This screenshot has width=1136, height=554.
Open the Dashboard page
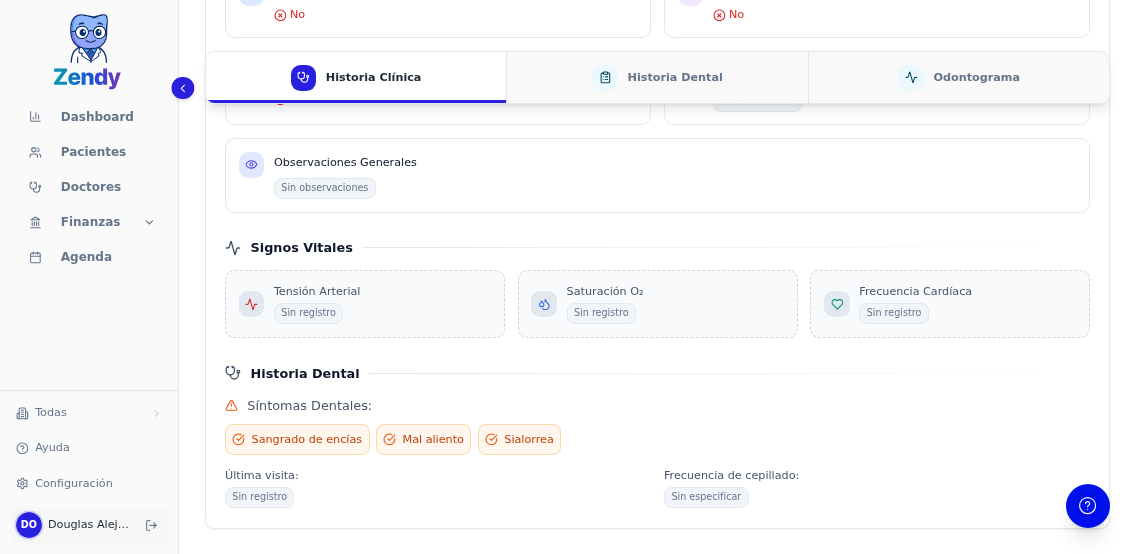pyautogui.click(x=96, y=117)
